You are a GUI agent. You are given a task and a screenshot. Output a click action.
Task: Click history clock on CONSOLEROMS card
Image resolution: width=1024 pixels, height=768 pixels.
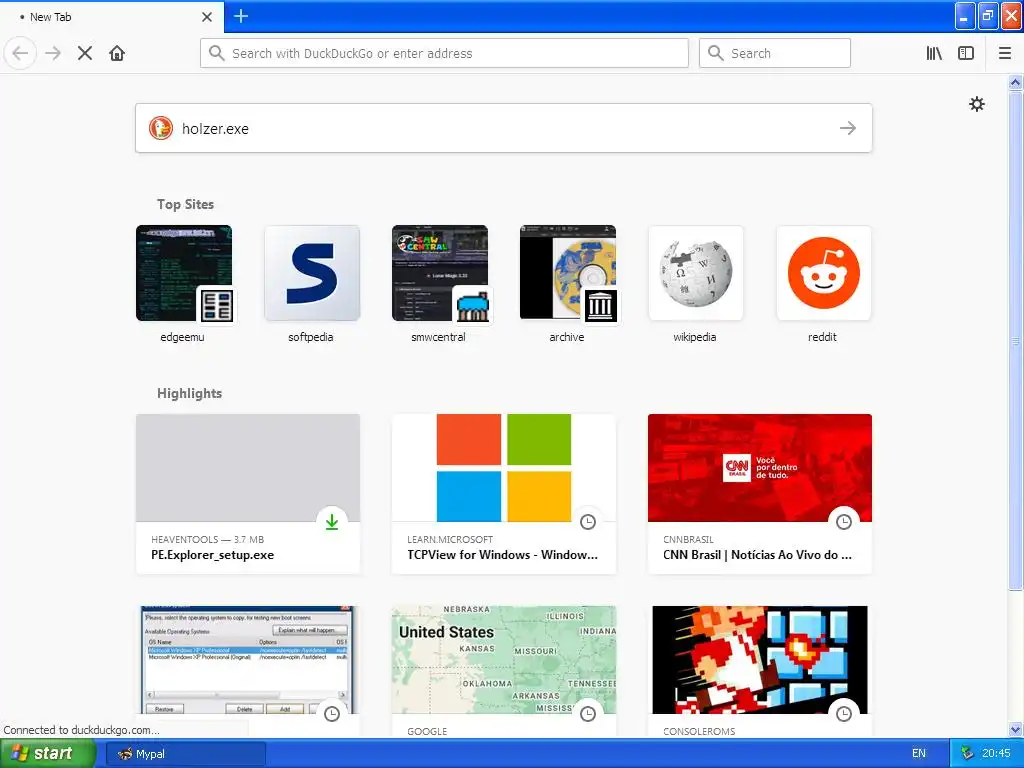[x=844, y=714]
